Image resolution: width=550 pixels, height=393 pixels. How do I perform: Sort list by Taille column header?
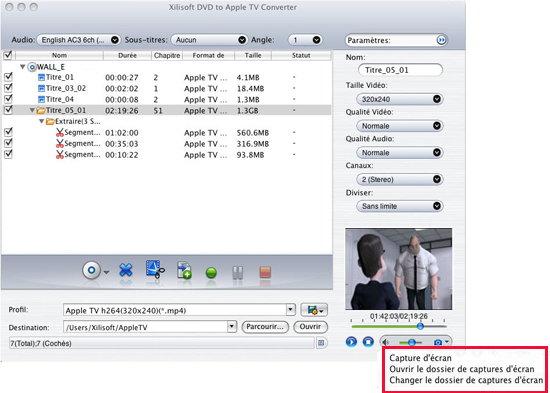coord(253,55)
